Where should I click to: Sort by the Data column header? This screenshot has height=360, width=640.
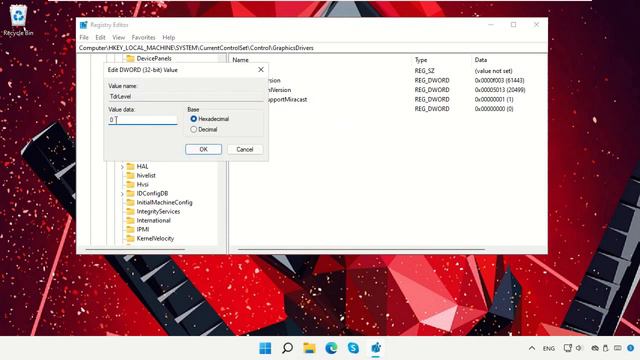click(481, 60)
